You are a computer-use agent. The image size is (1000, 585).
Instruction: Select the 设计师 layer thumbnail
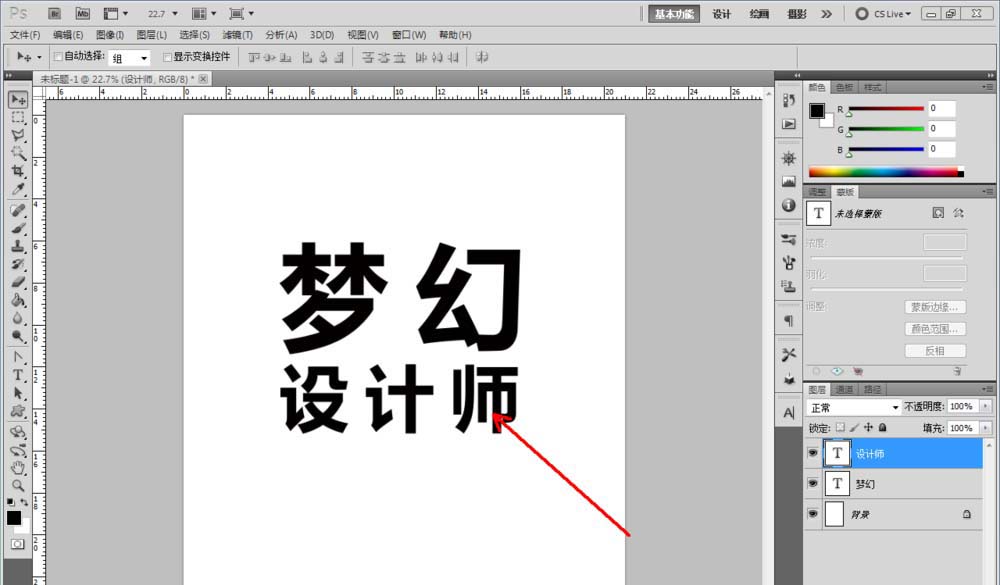(x=837, y=453)
